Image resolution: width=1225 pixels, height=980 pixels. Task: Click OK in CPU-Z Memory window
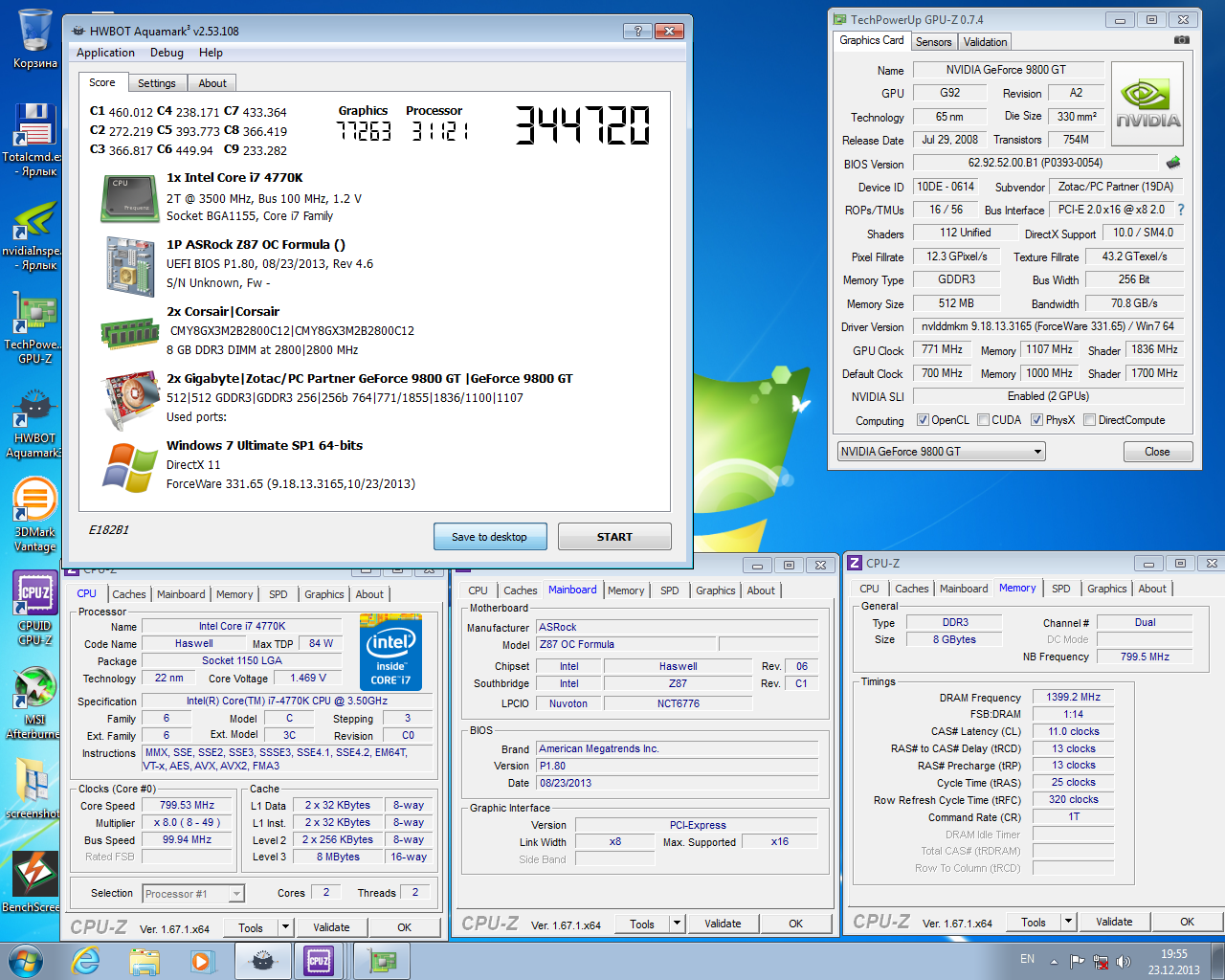pyautogui.click(x=1187, y=922)
